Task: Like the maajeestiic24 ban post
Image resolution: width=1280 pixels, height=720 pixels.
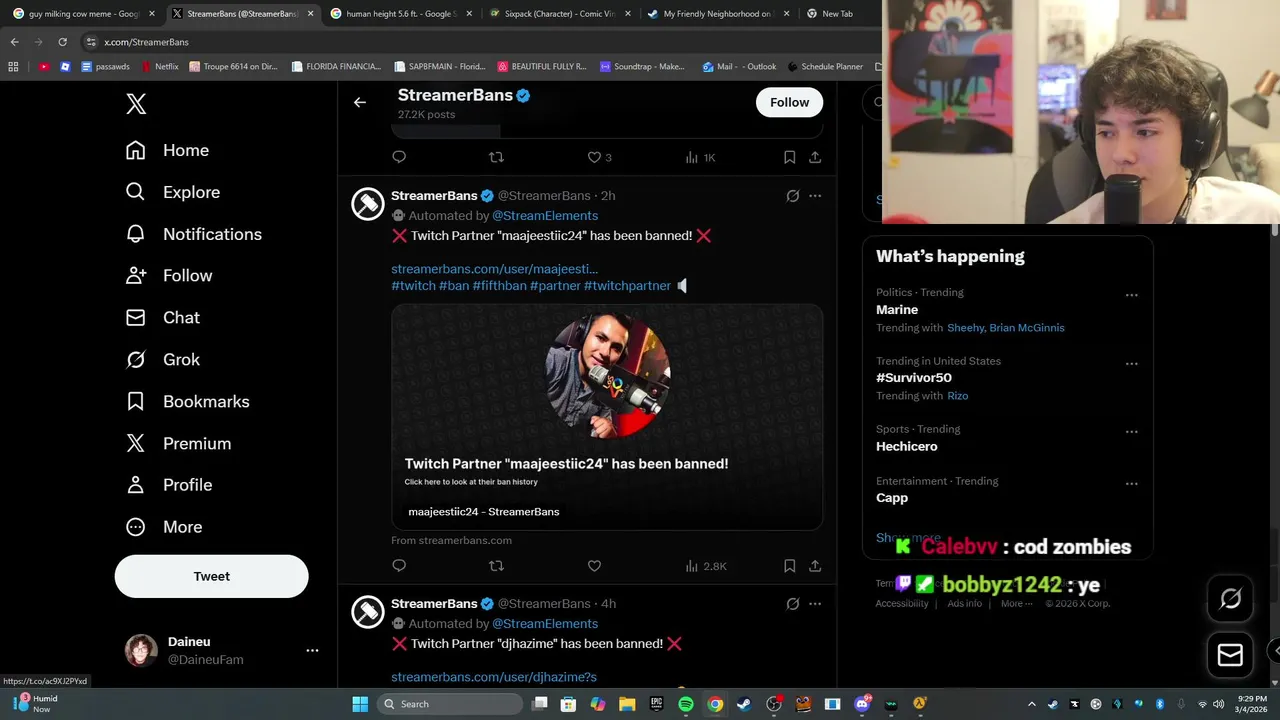Action: [x=594, y=566]
